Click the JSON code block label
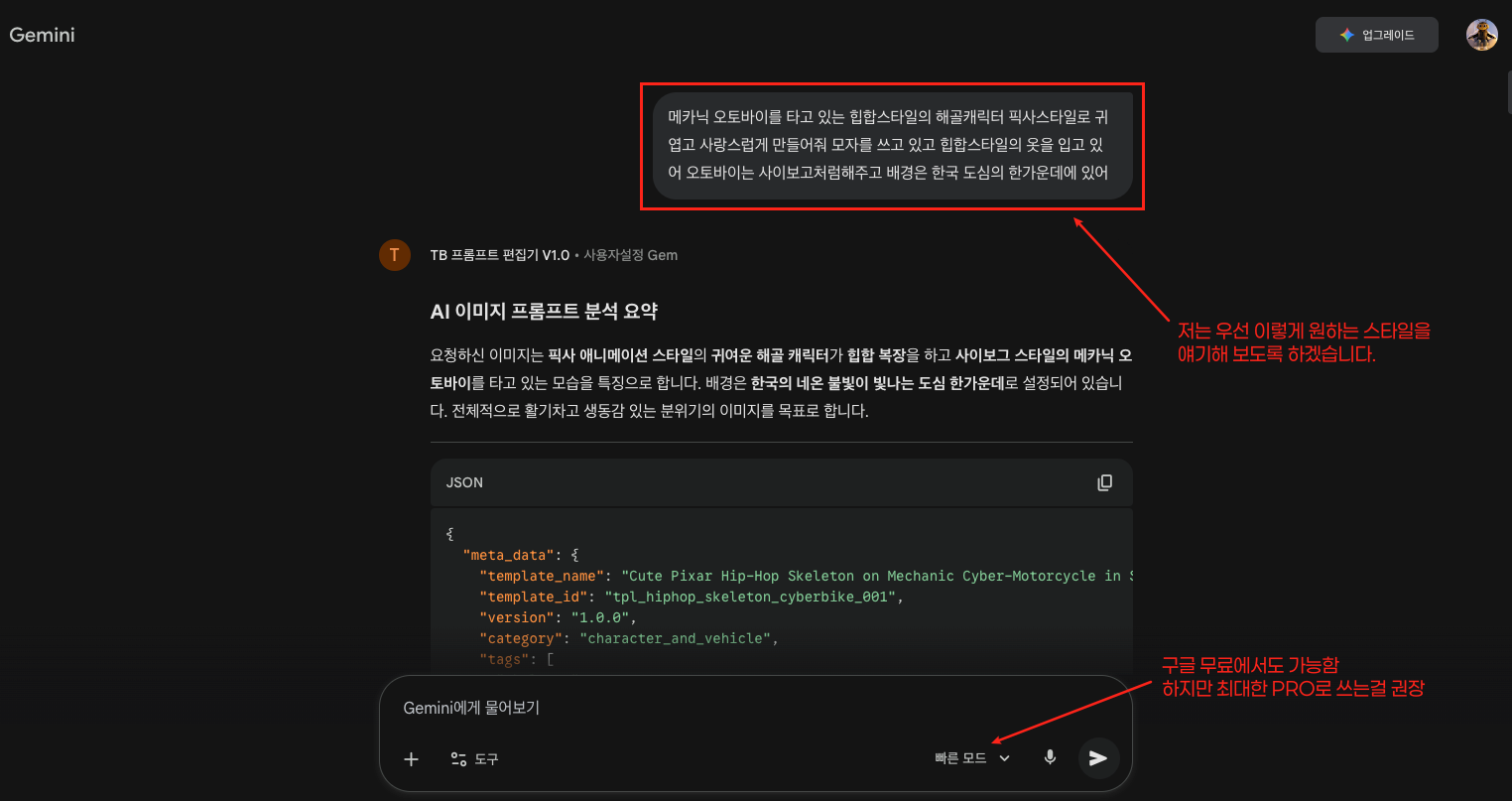The image size is (1512, 801). pos(464,482)
